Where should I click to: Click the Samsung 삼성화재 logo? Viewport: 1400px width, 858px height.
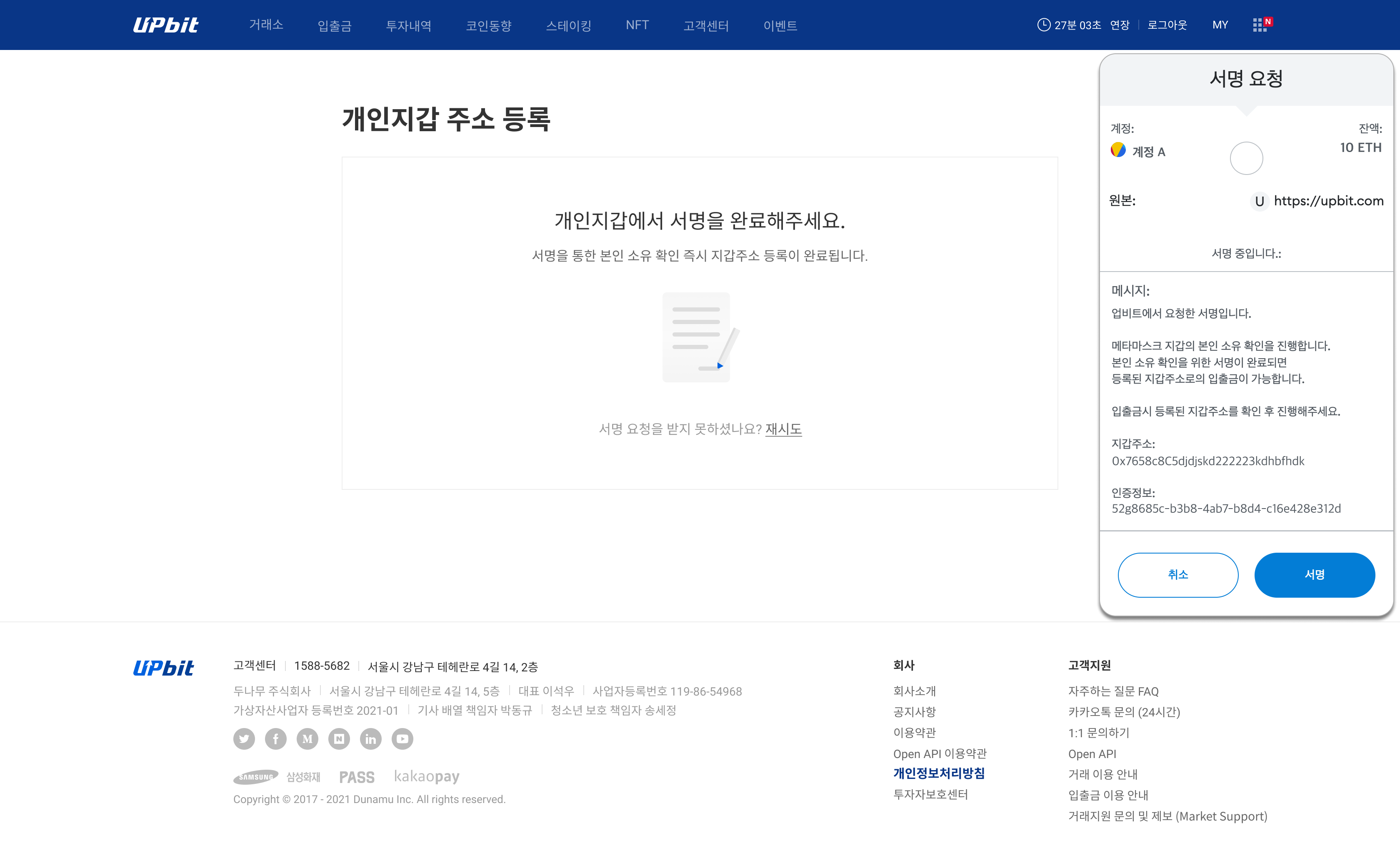point(277,777)
